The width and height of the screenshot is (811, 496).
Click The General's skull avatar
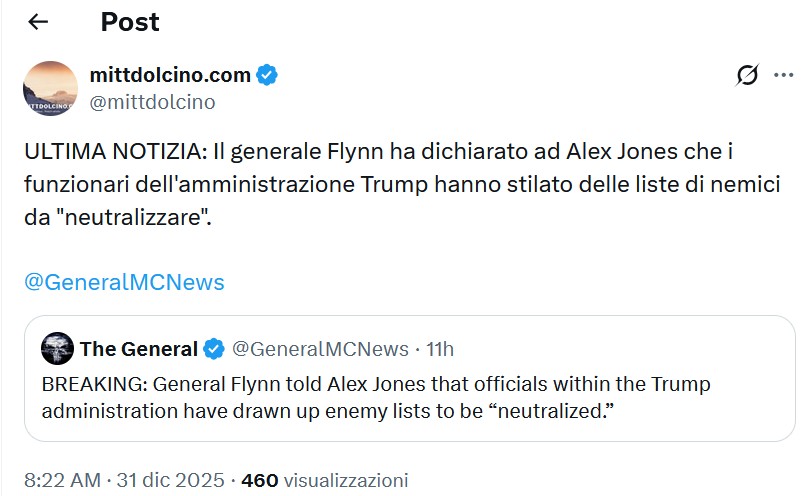pyautogui.click(x=58, y=348)
